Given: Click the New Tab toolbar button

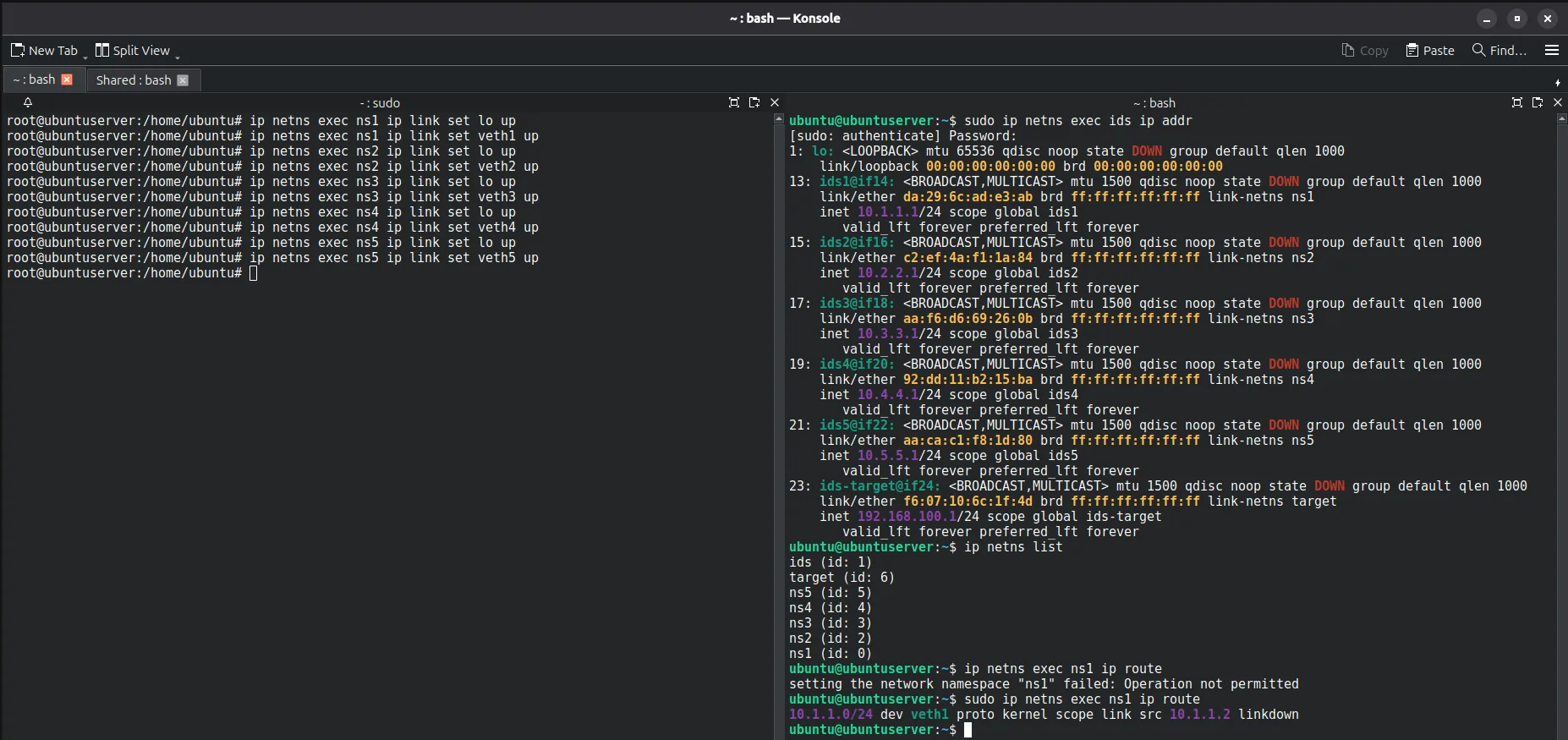Looking at the screenshot, I should tap(44, 51).
